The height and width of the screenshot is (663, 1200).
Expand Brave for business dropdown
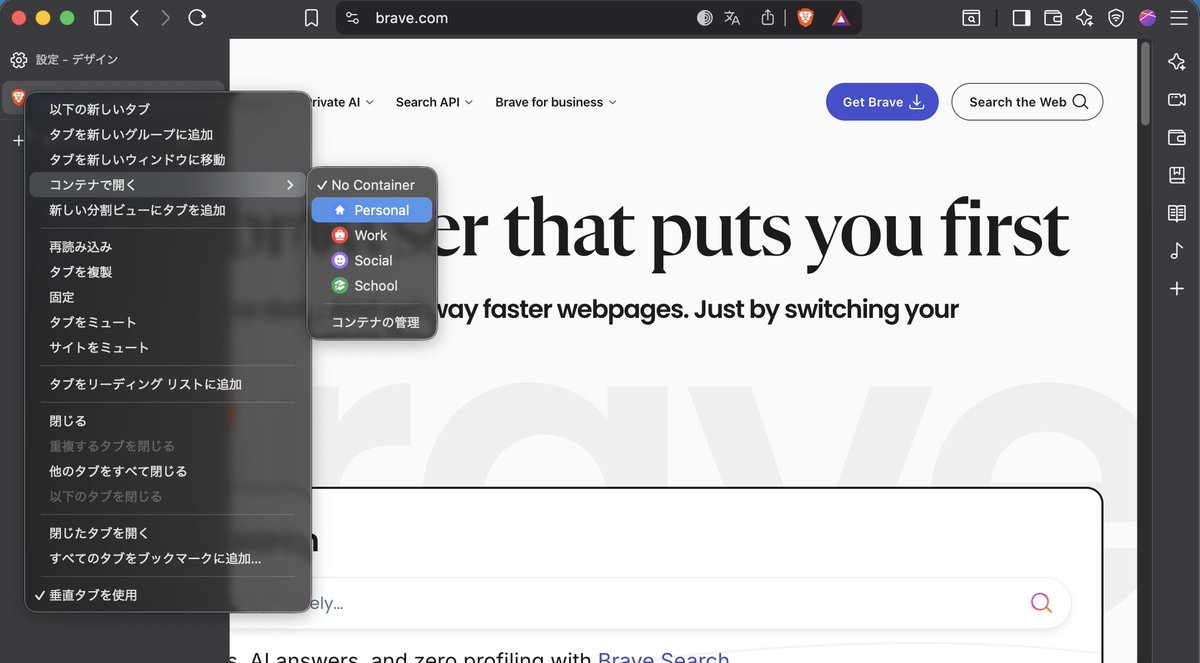[x=556, y=102]
